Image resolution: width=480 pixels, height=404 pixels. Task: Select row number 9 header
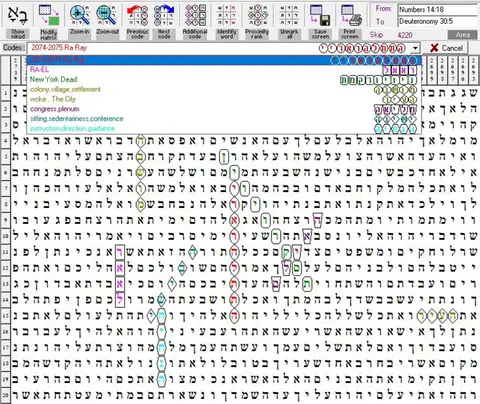click(6, 220)
